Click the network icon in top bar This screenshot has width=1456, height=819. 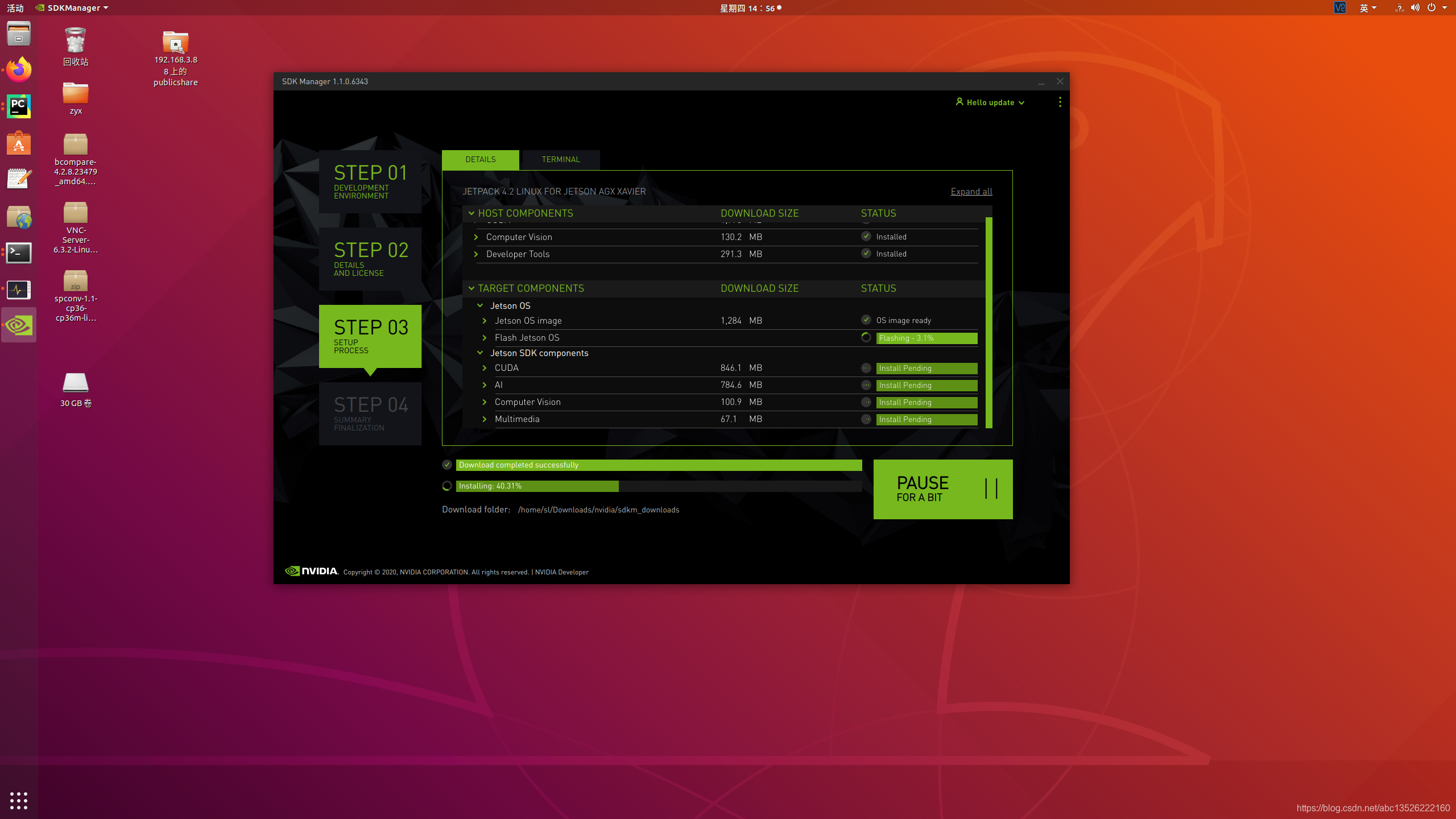(x=1399, y=8)
